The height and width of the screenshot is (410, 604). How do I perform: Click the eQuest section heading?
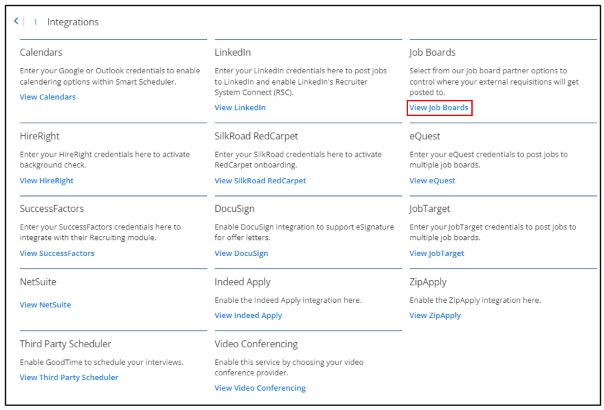pos(425,136)
